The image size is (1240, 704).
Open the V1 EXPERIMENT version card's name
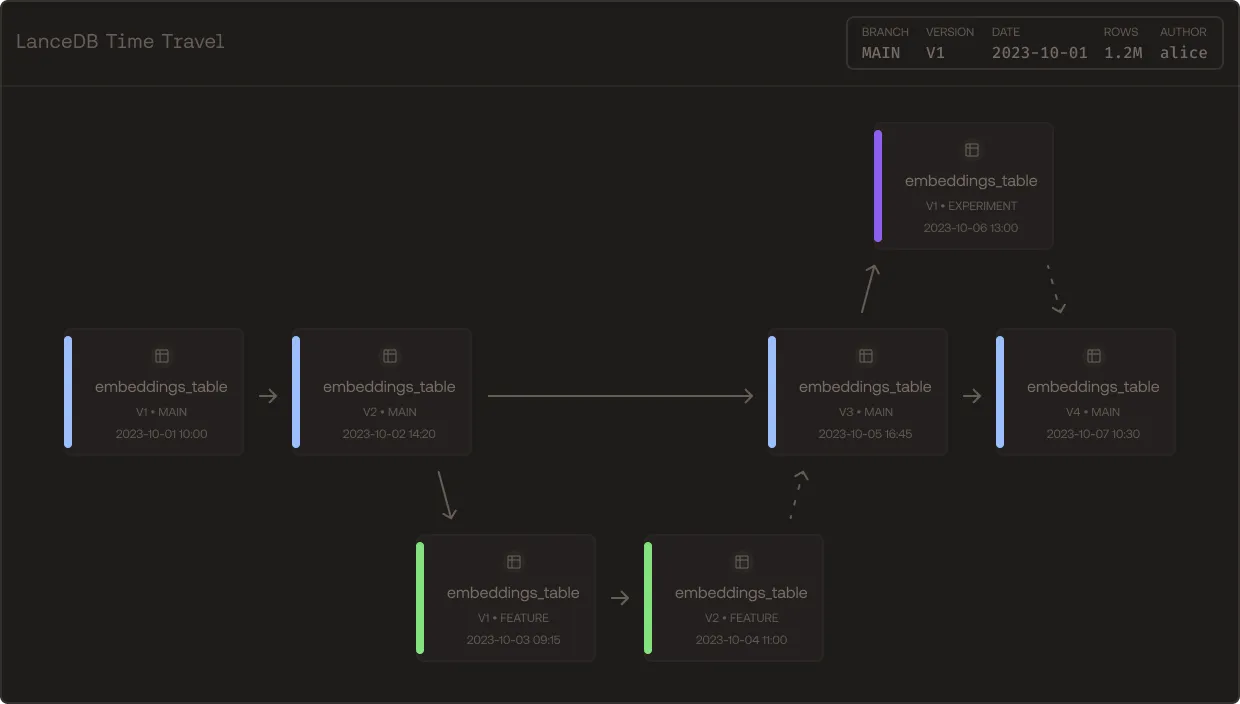(x=971, y=181)
